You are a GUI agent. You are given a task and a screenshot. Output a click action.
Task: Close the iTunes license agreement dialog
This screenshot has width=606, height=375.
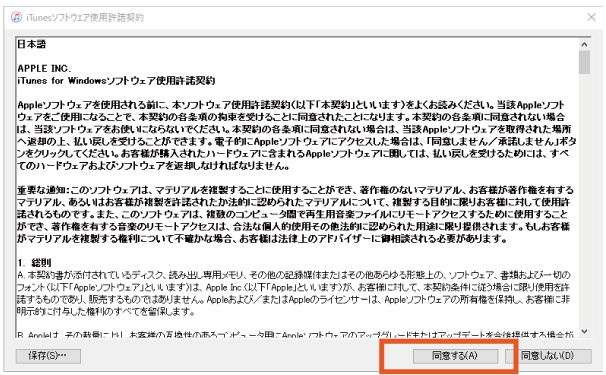(x=591, y=17)
